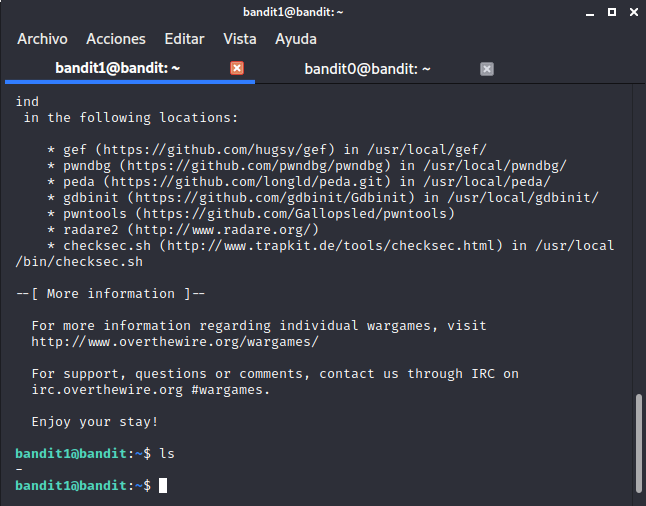This screenshot has height=506, width=646.
Task: Close the bandit0@bandit tab
Action: [487, 69]
